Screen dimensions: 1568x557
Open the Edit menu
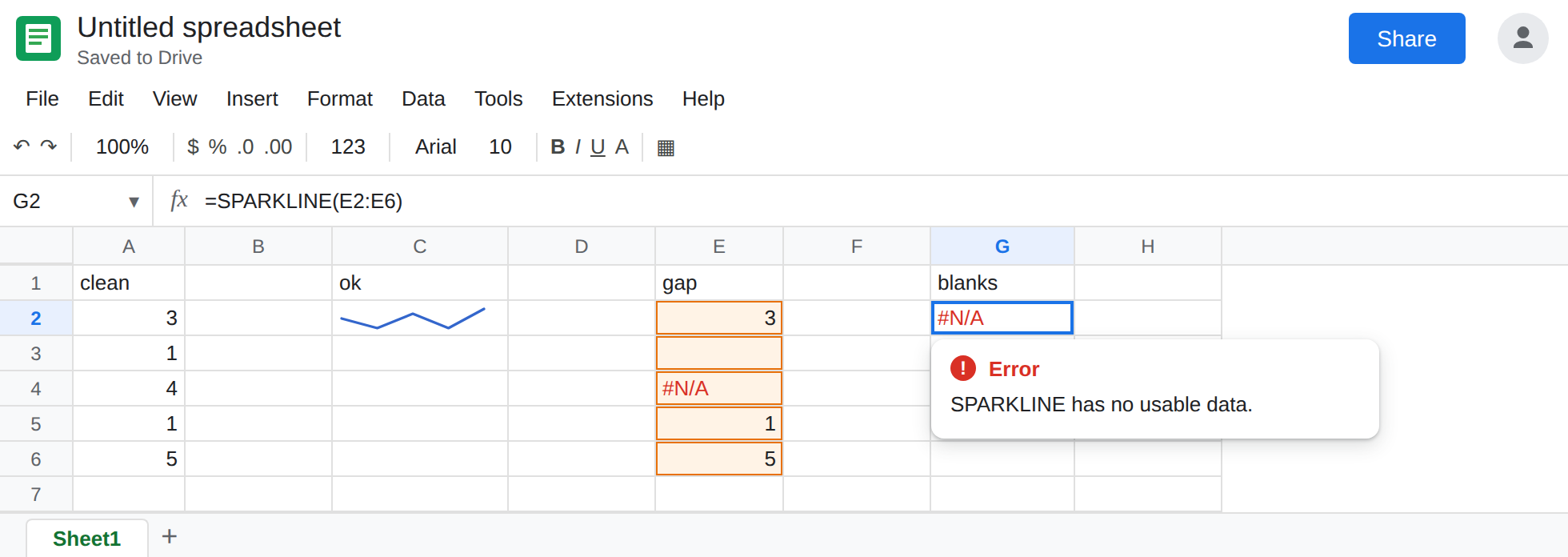[106, 98]
